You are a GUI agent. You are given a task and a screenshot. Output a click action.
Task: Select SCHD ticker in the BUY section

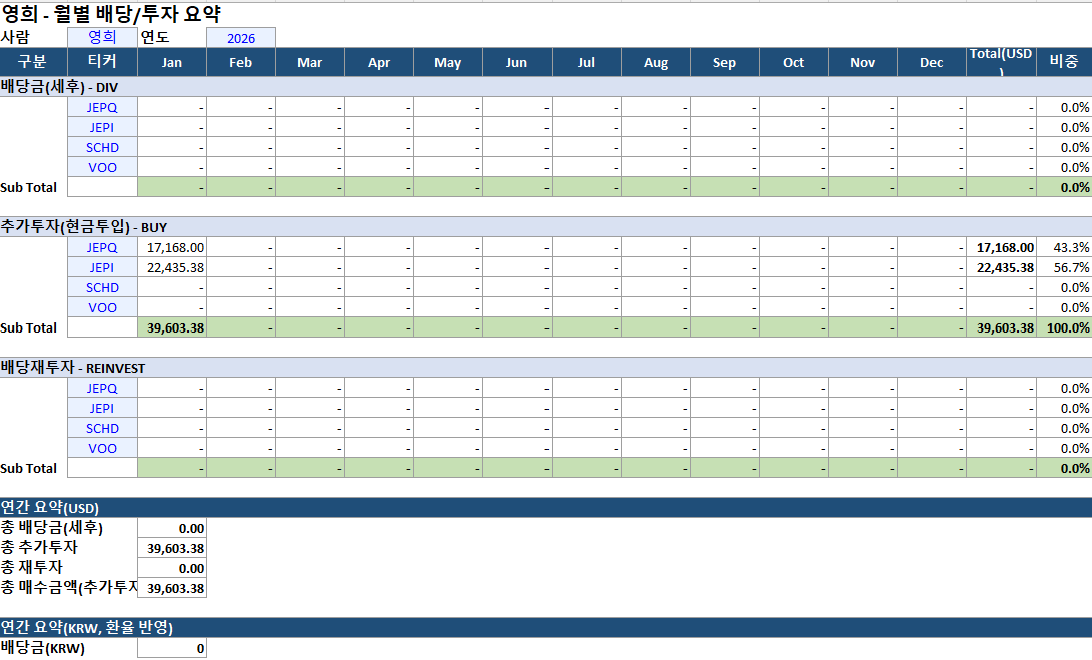pos(102,288)
